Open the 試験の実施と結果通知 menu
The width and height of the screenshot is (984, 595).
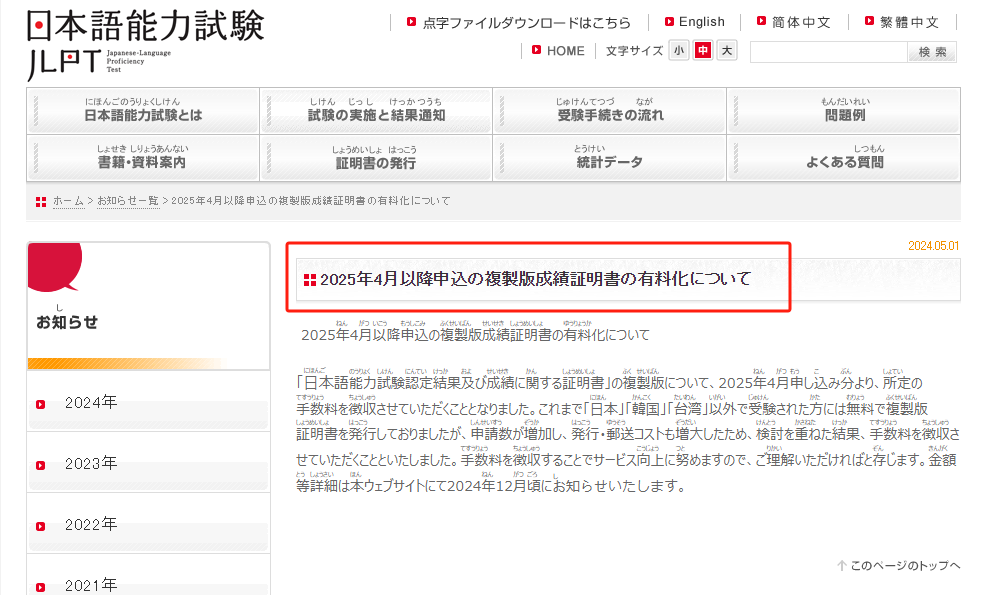[376, 110]
